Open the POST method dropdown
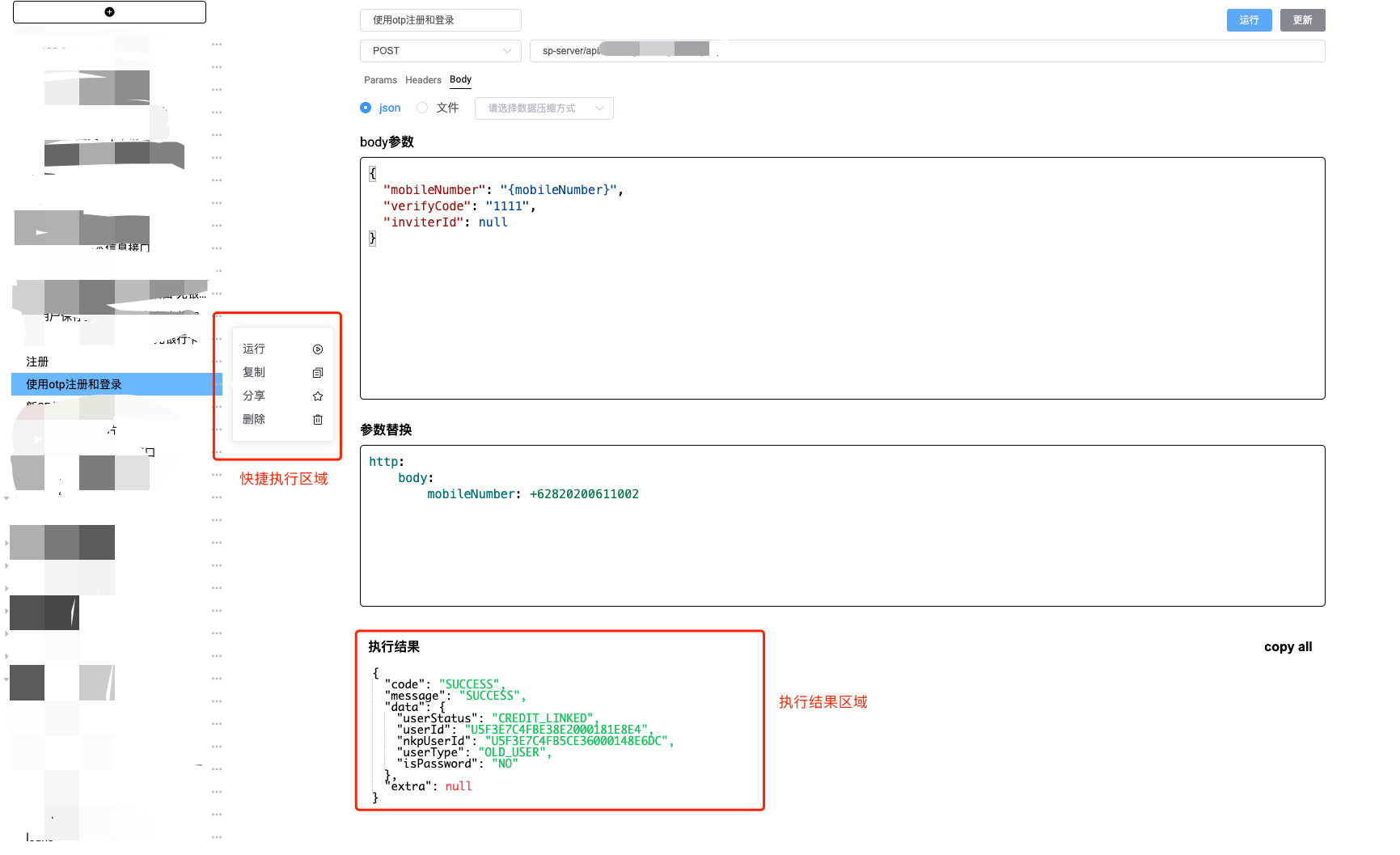 (x=441, y=51)
